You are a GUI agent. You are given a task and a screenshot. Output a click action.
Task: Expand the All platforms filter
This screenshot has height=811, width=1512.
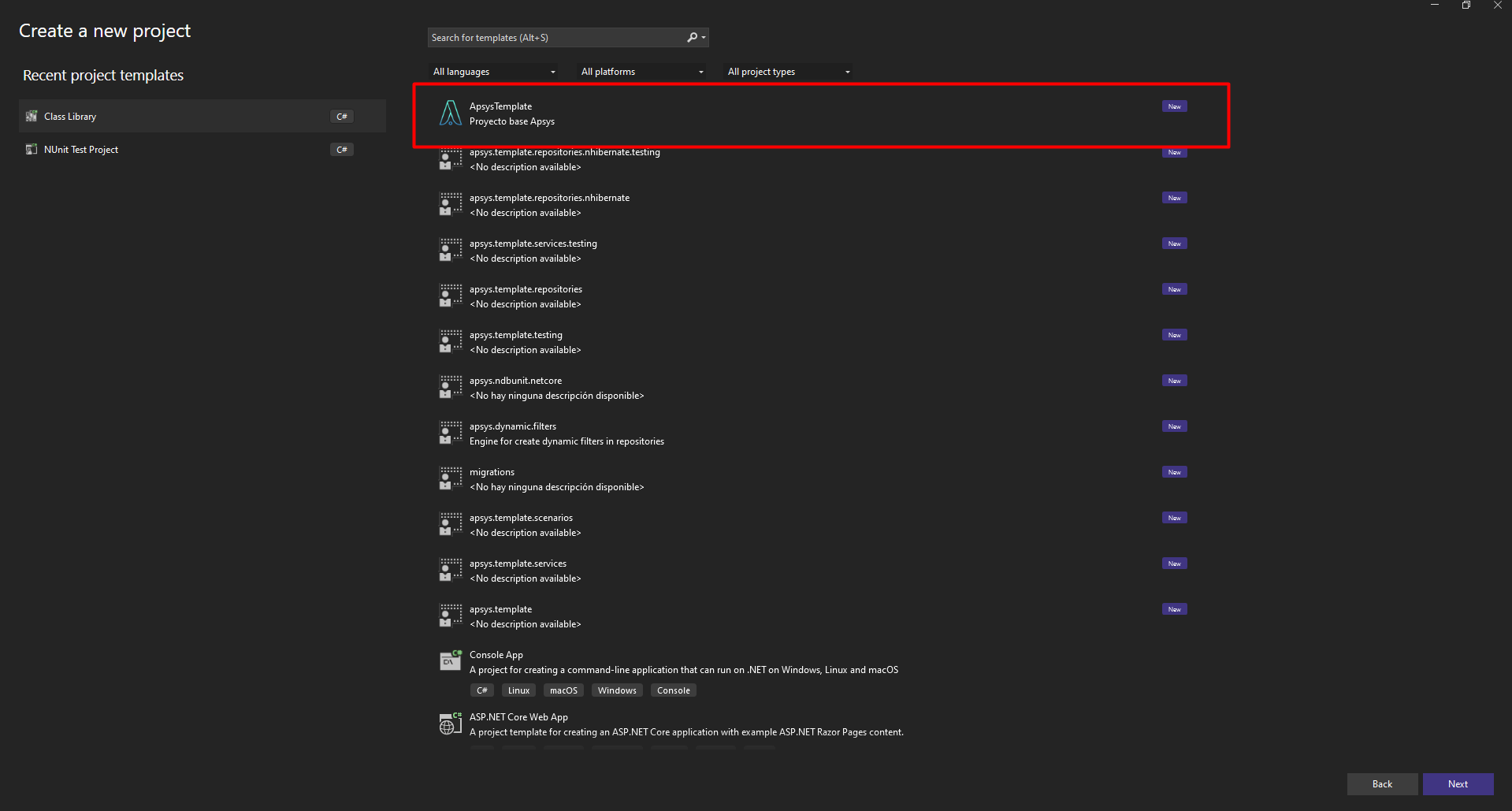pos(642,72)
